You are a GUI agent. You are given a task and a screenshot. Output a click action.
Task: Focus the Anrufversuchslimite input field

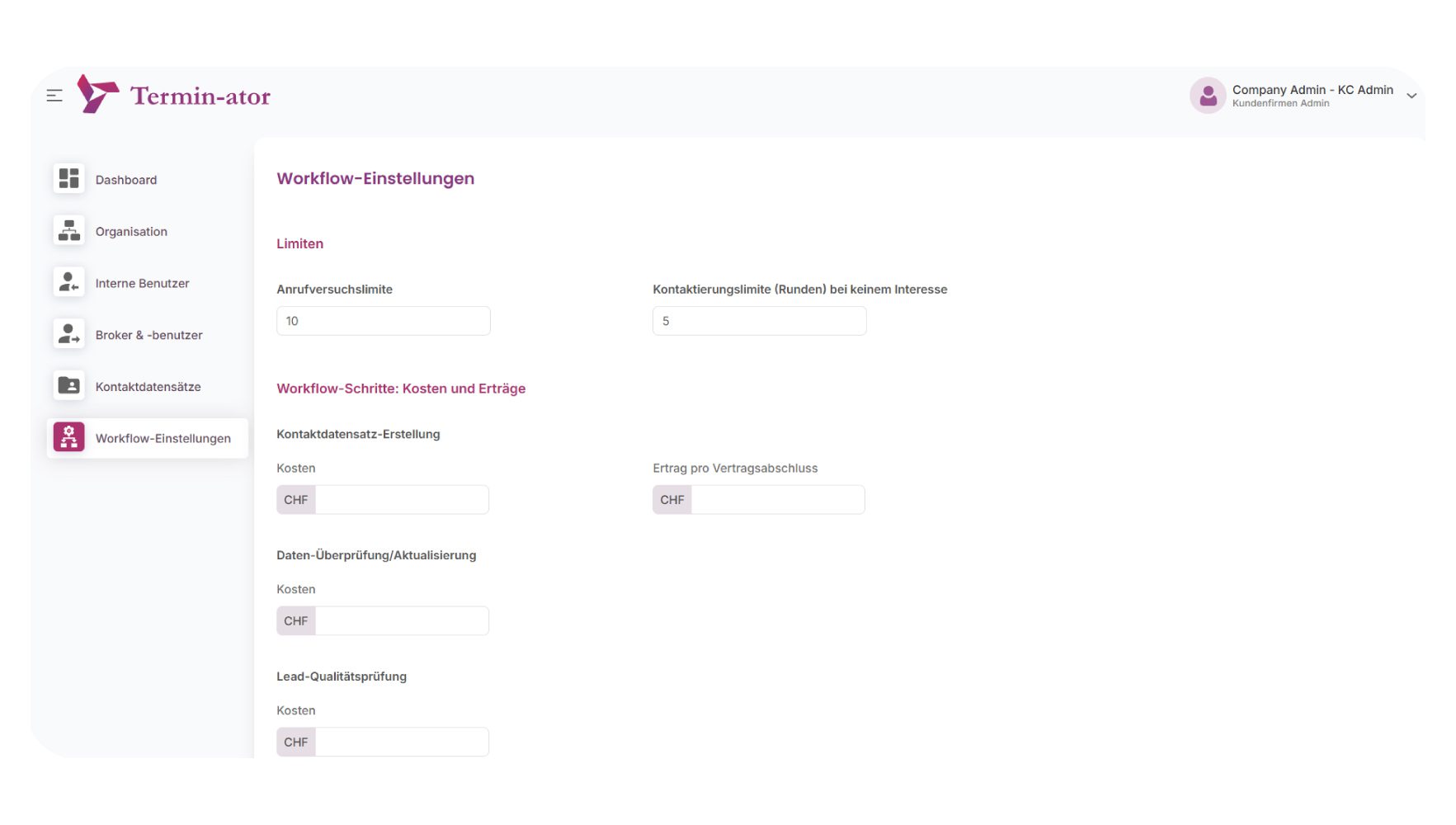pyautogui.click(x=383, y=321)
